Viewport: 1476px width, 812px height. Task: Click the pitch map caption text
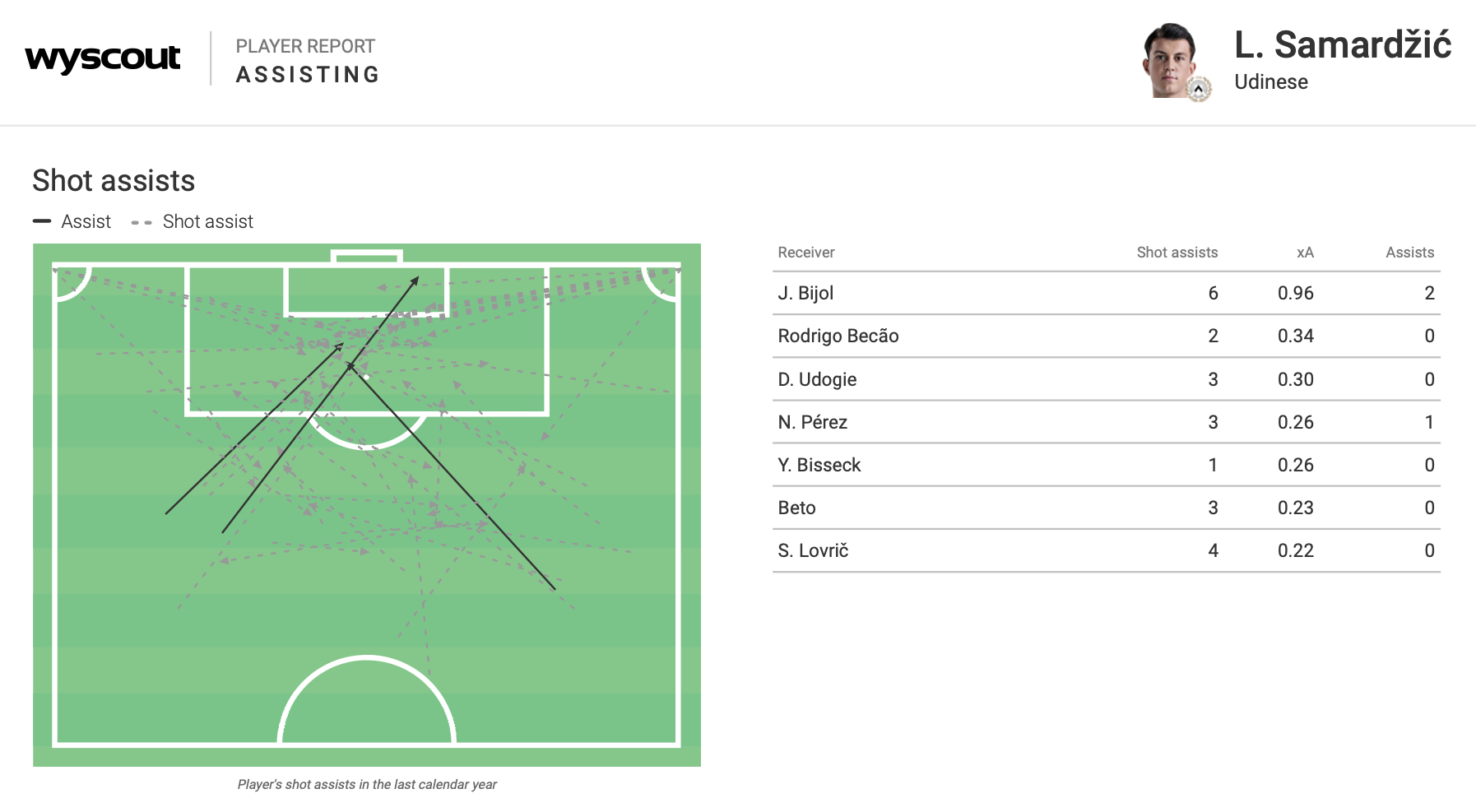[367, 784]
